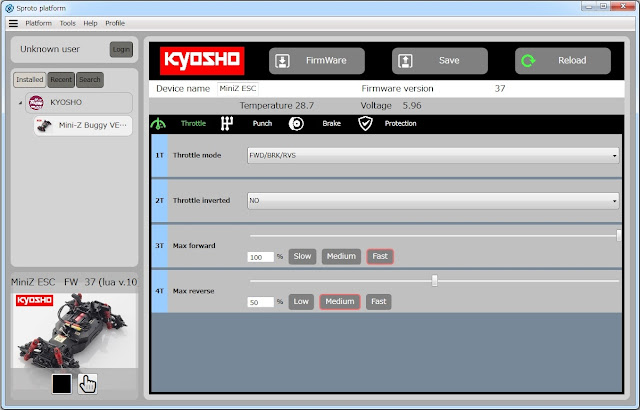Click the Sproto platform app icon
640x410 pixels.
(x=9, y=8)
